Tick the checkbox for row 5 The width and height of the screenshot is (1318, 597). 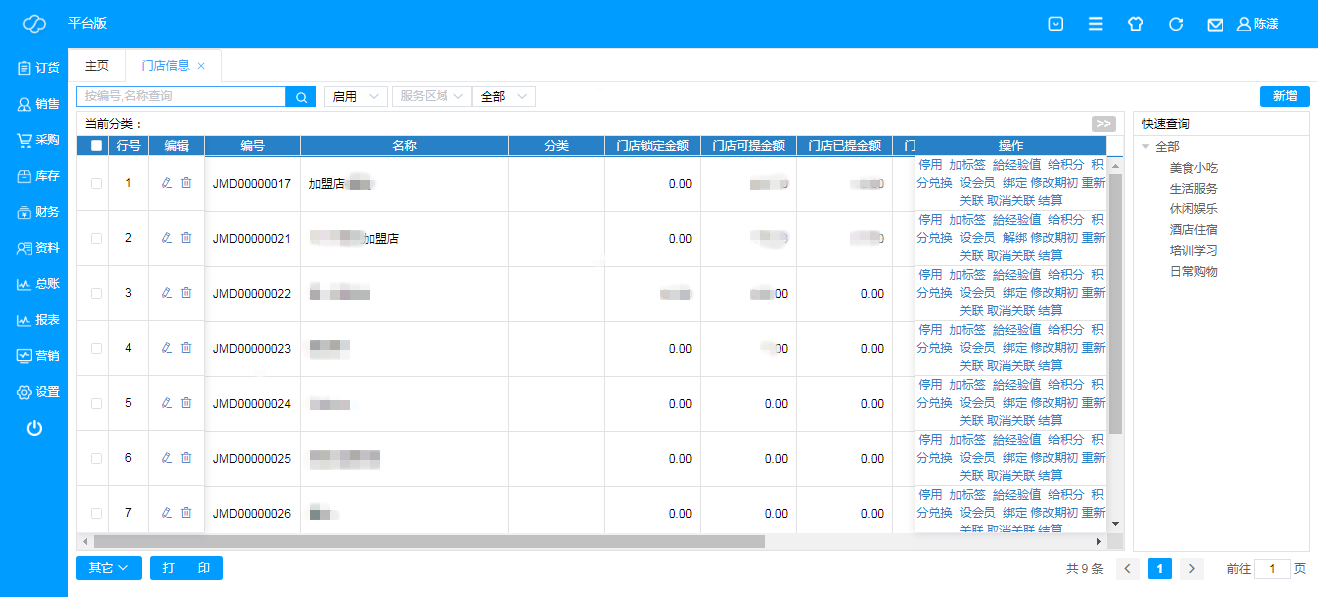(x=96, y=404)
